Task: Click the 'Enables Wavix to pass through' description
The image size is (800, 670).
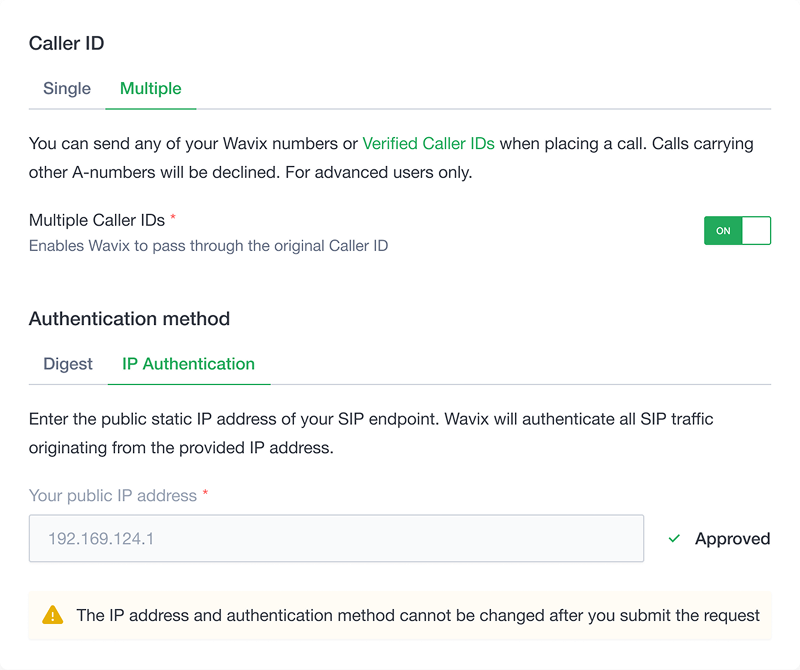Action: [208, 245]
